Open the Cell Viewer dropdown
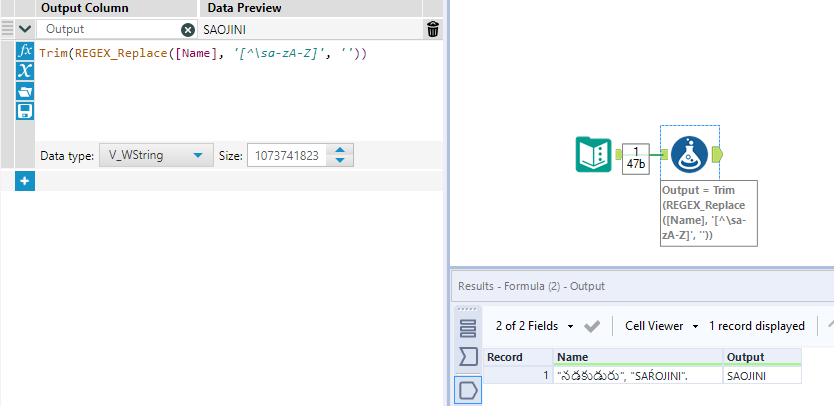This screenshot has height=406, width=834. [x=661, y=326]
